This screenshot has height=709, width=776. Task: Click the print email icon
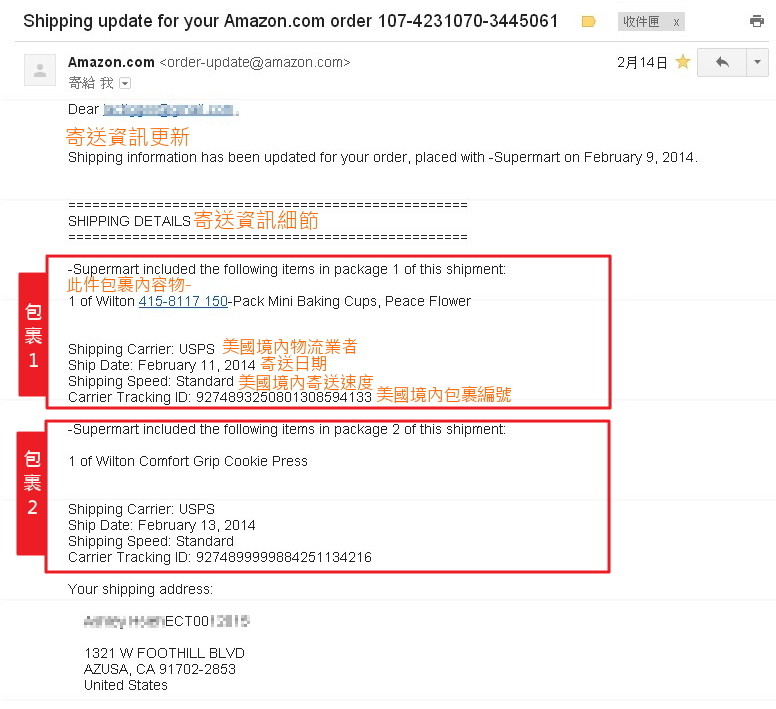click(x=756, y=21)
